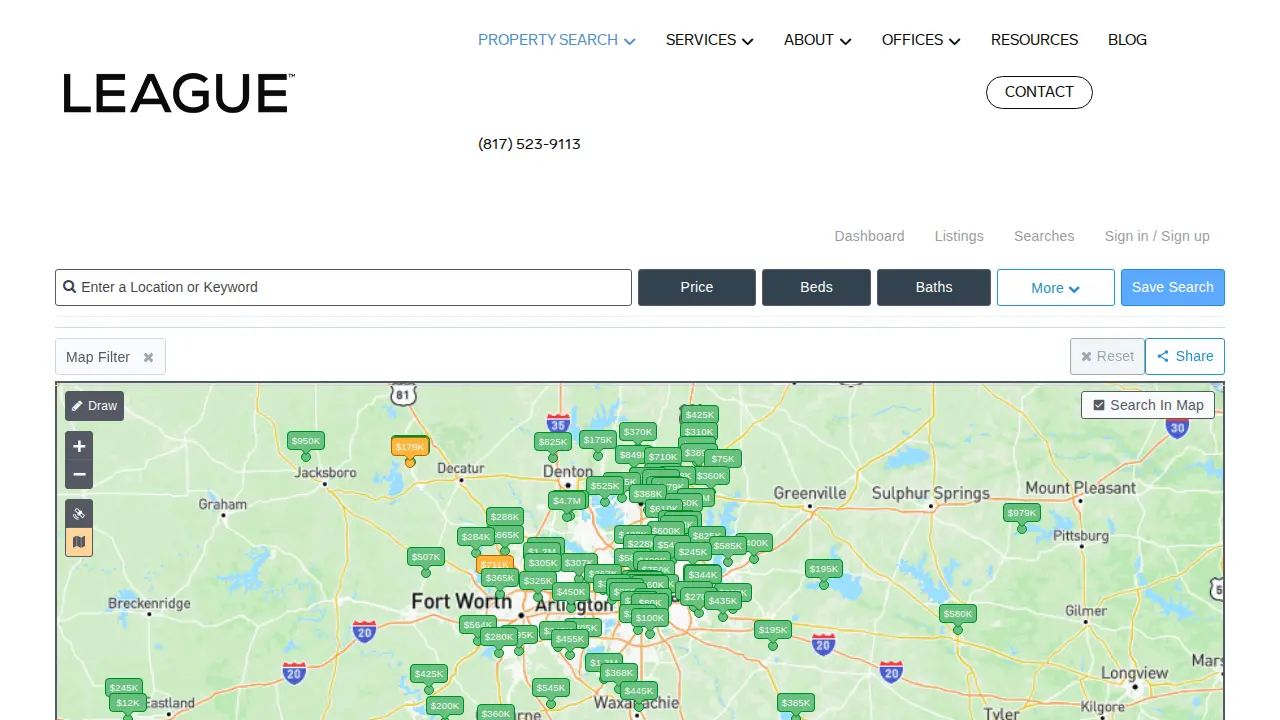The image size is (1280, 720).
Task: Click the $245K marker above Eastland
Action: click(124, 688)
